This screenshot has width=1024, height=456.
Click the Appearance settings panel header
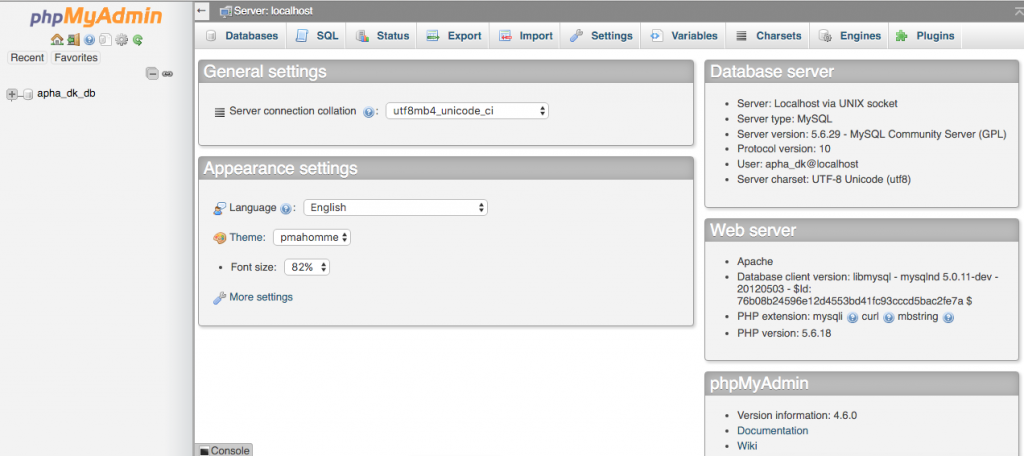[446, 169]
